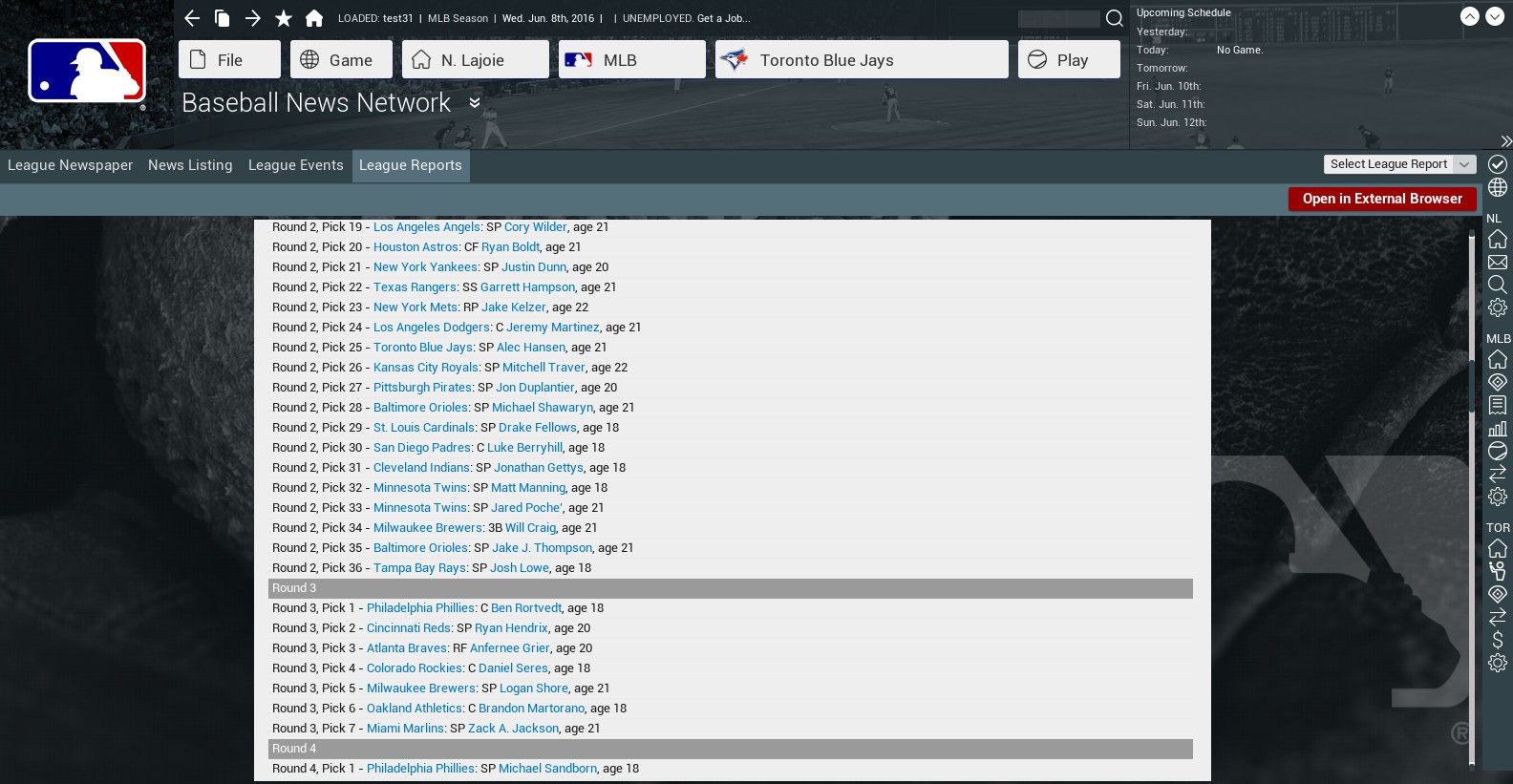Switch to the League Events tab

coord(296,165)
